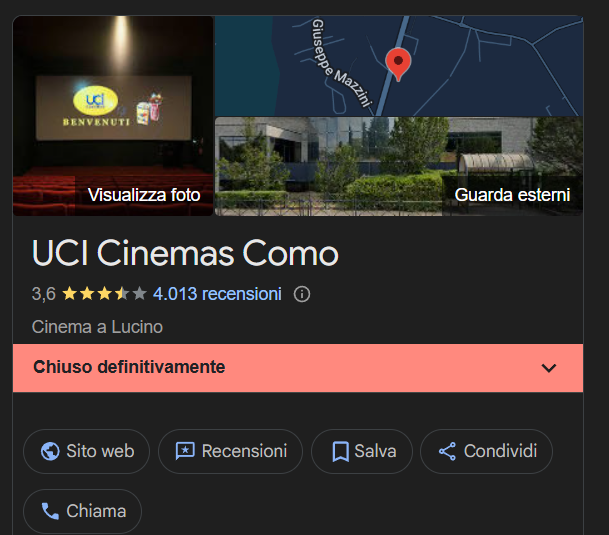Click the phone icon on Chiama

coord(50,511)
